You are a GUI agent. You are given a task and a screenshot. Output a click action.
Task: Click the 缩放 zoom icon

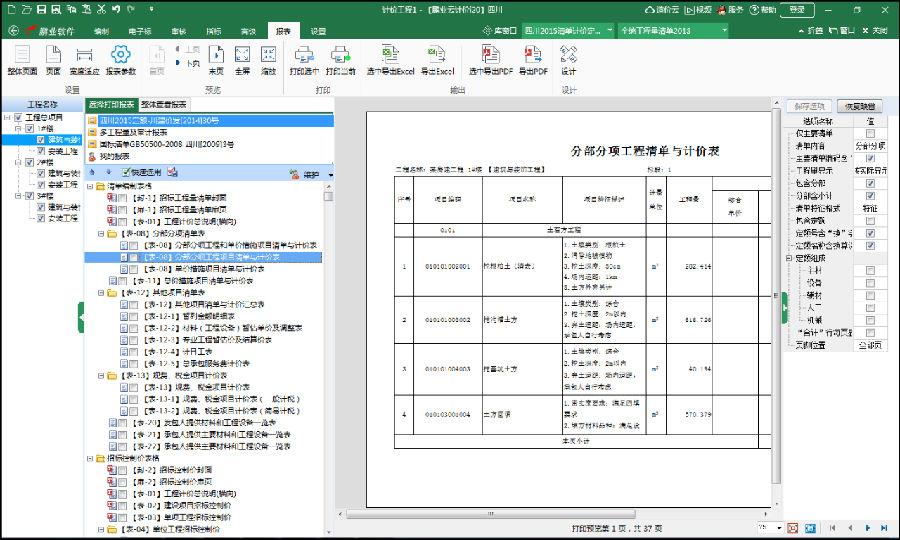[x=269, y=55]
